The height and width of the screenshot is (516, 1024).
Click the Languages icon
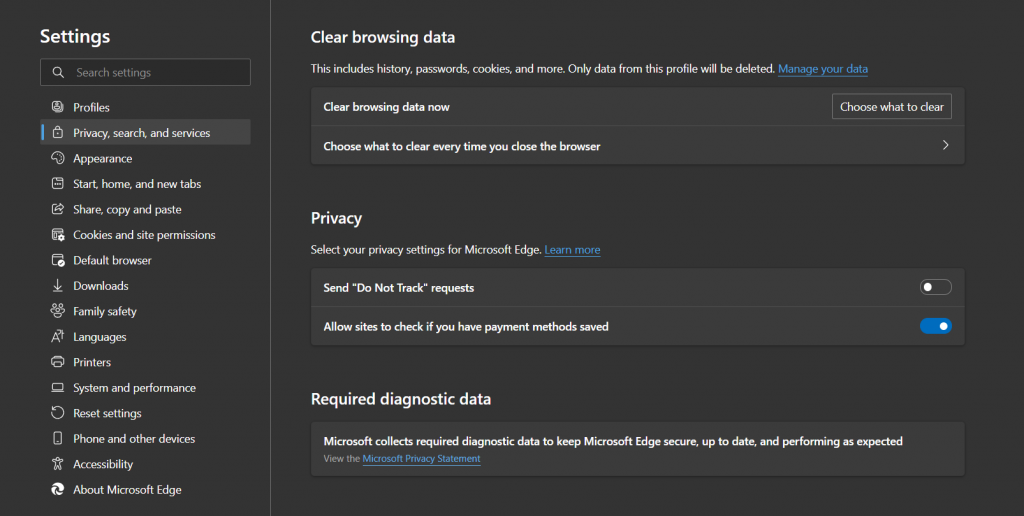[x=57, y=336]
